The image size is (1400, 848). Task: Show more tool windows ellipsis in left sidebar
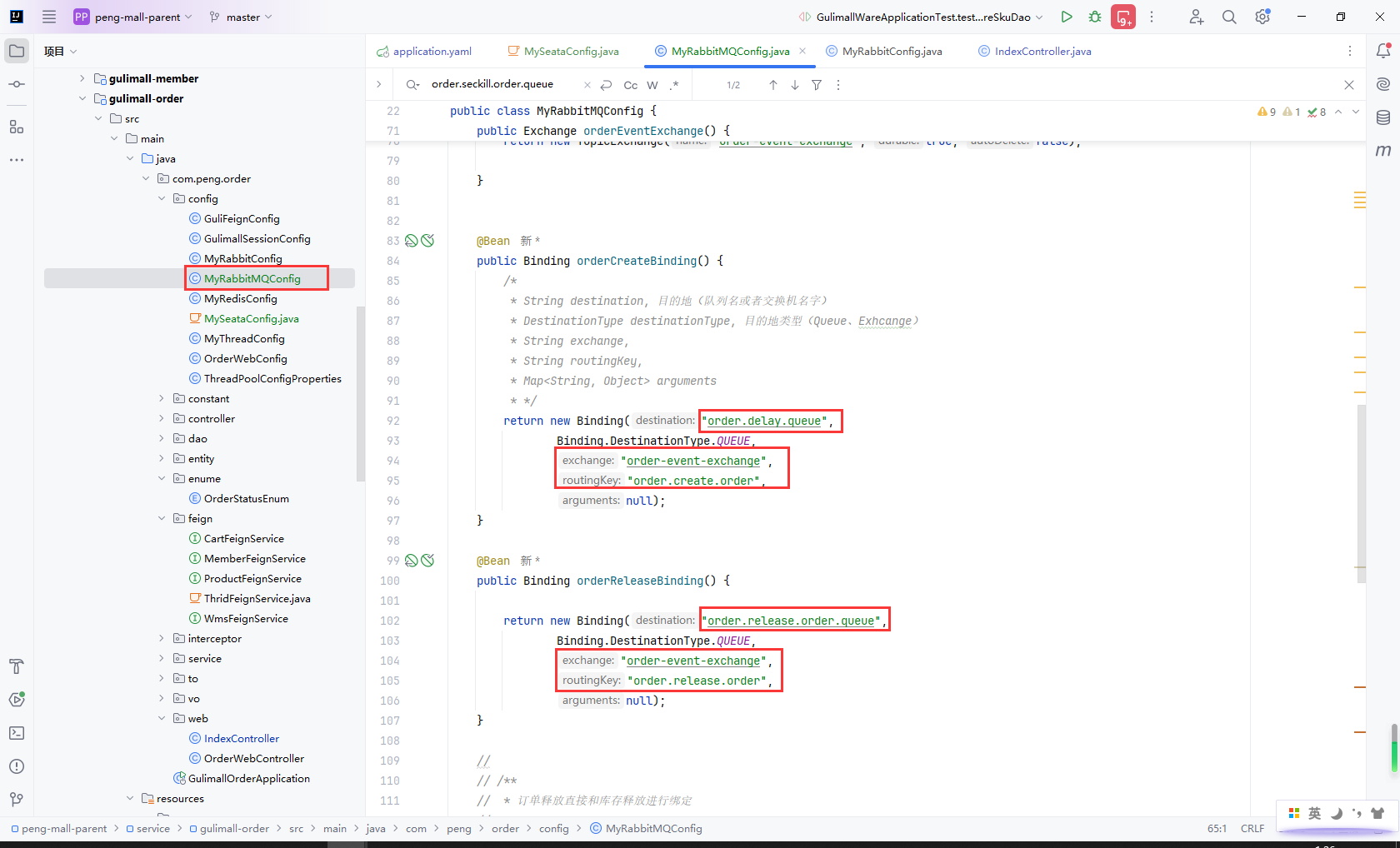click(x=17, y=160)
